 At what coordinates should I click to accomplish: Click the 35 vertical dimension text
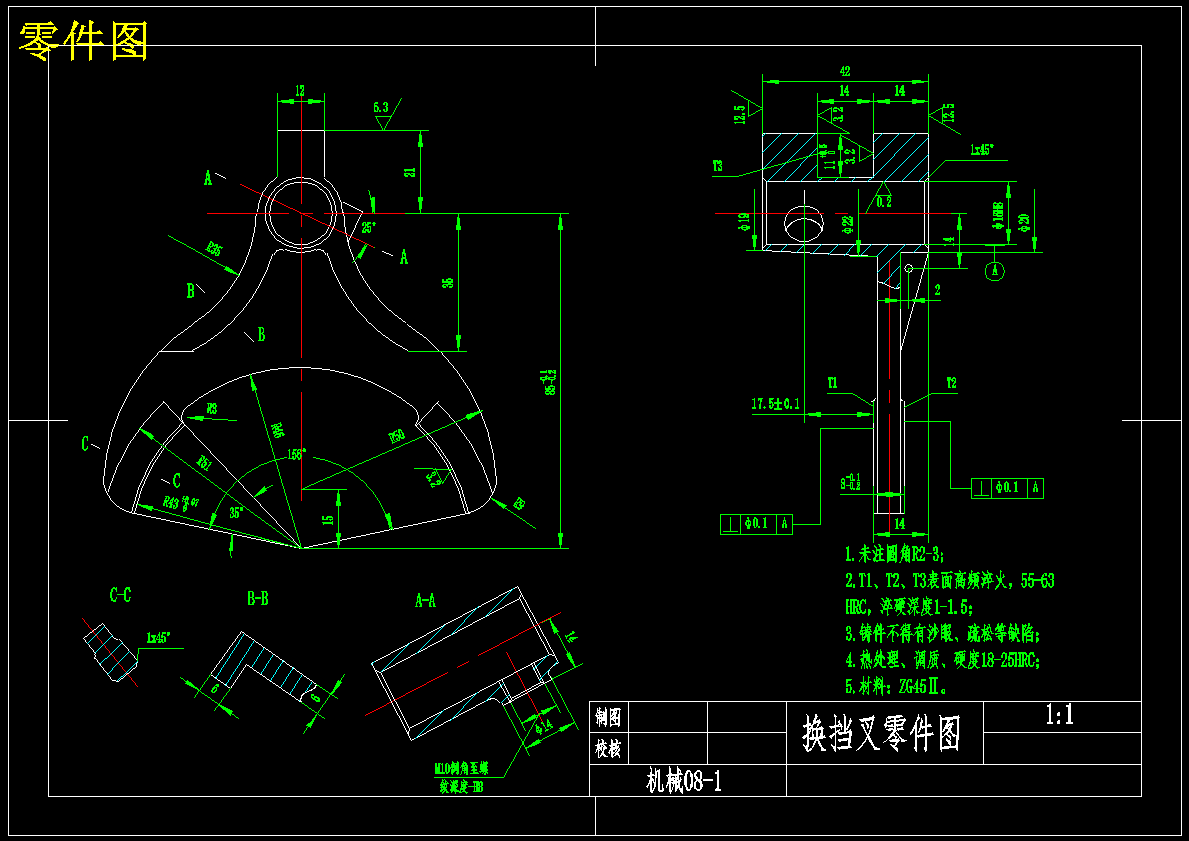pyautogui.click(x=448, y=282)
